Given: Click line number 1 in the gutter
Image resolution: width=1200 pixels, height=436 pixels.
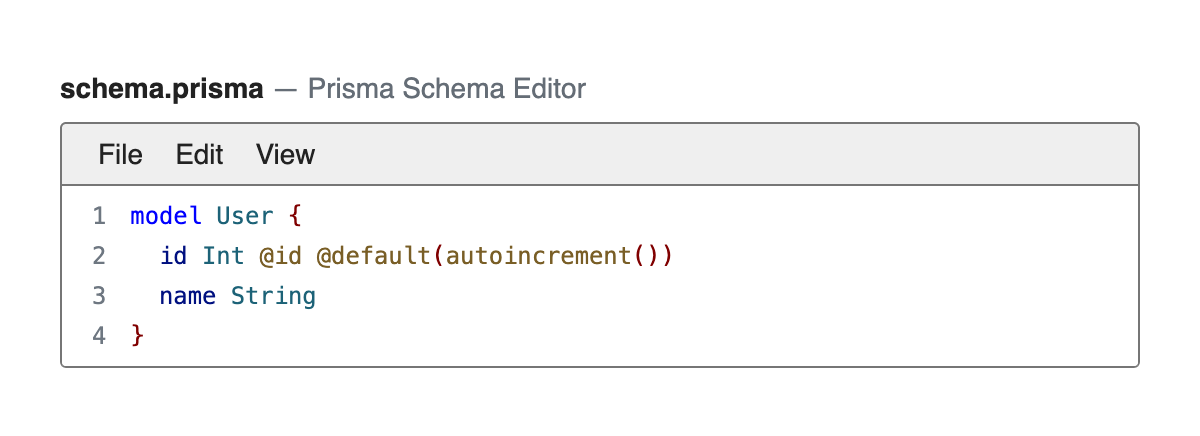Looking at the screenshot, I should [98, 216].
